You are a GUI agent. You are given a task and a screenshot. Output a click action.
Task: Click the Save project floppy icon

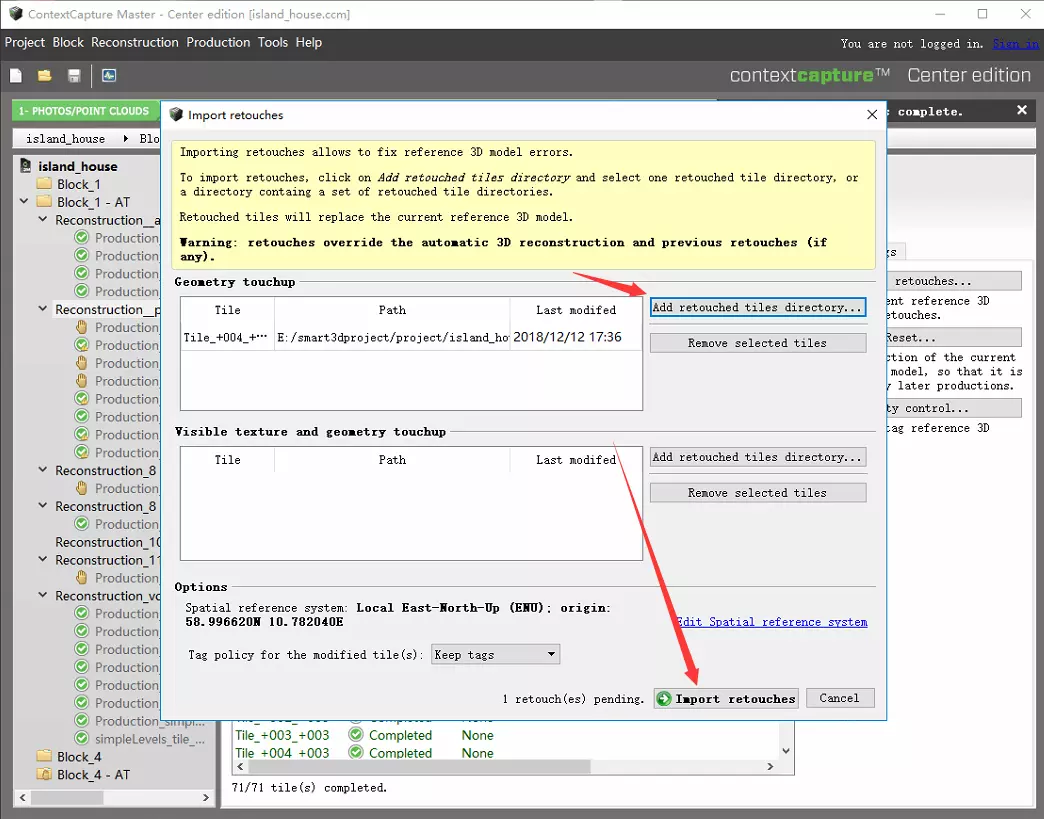coord(74,75)
